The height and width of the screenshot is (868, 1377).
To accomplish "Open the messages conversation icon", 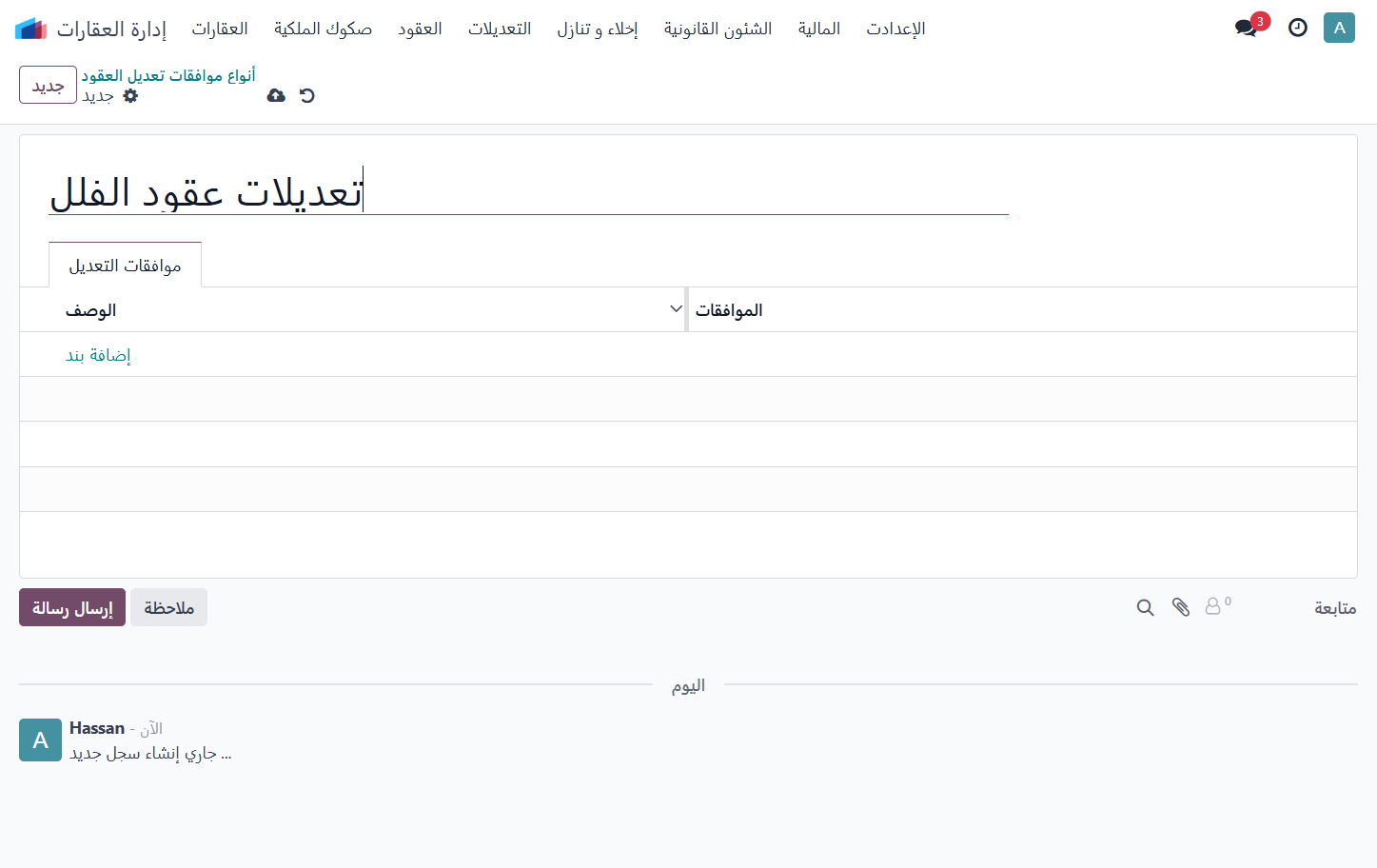I will [1246, 28].
